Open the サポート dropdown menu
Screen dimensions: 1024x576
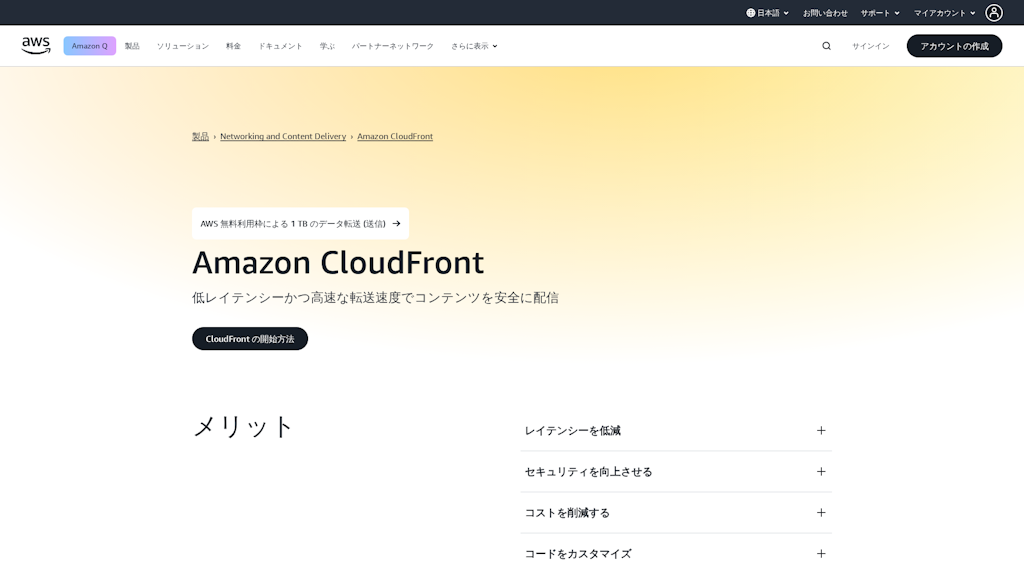(880, 13)
